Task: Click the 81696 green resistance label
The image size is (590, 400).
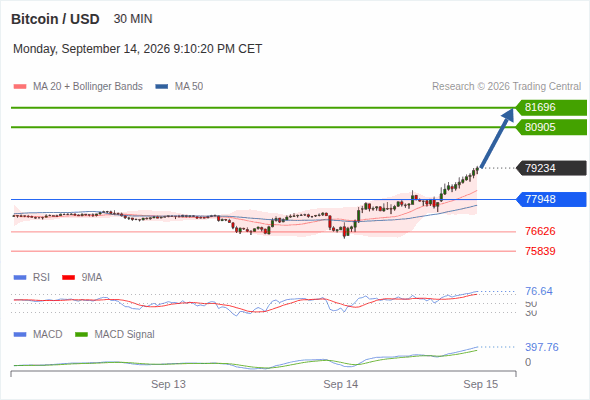Action: pos(551,108)
